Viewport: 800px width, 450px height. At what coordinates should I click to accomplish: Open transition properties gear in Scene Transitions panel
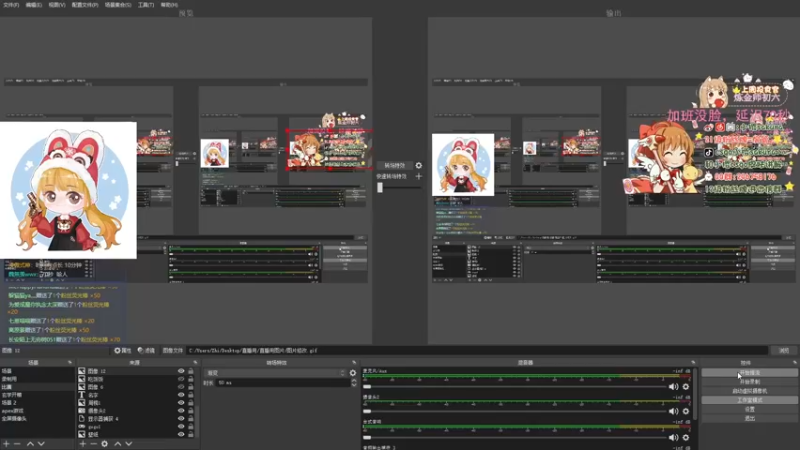(353, 373)
